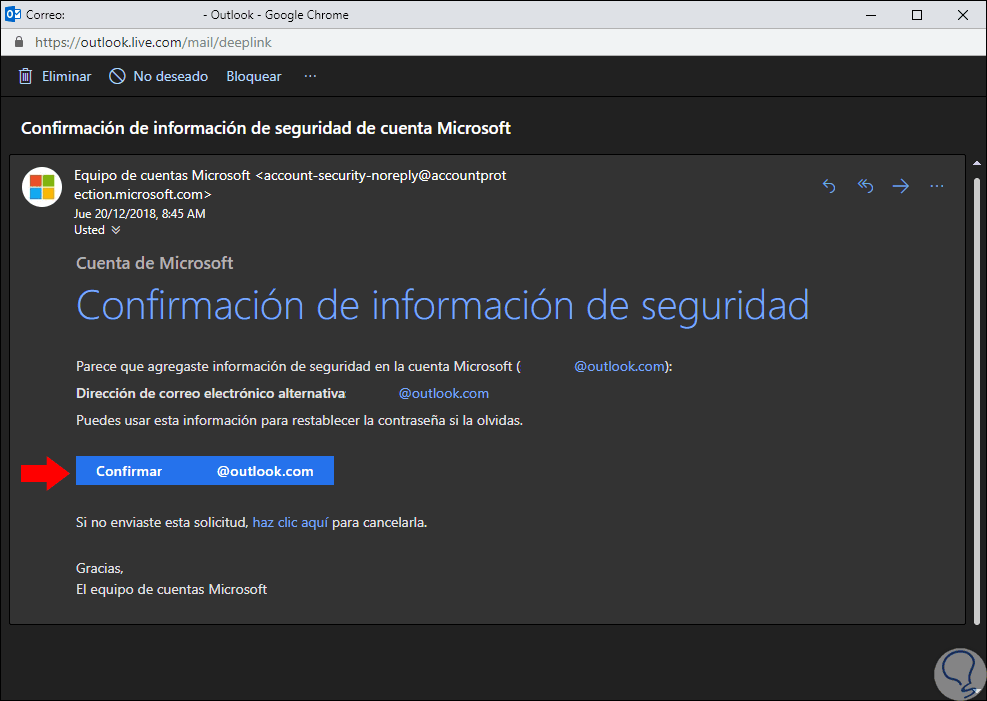
Task: Click the padlock site info icon
Action: point(19,42)
